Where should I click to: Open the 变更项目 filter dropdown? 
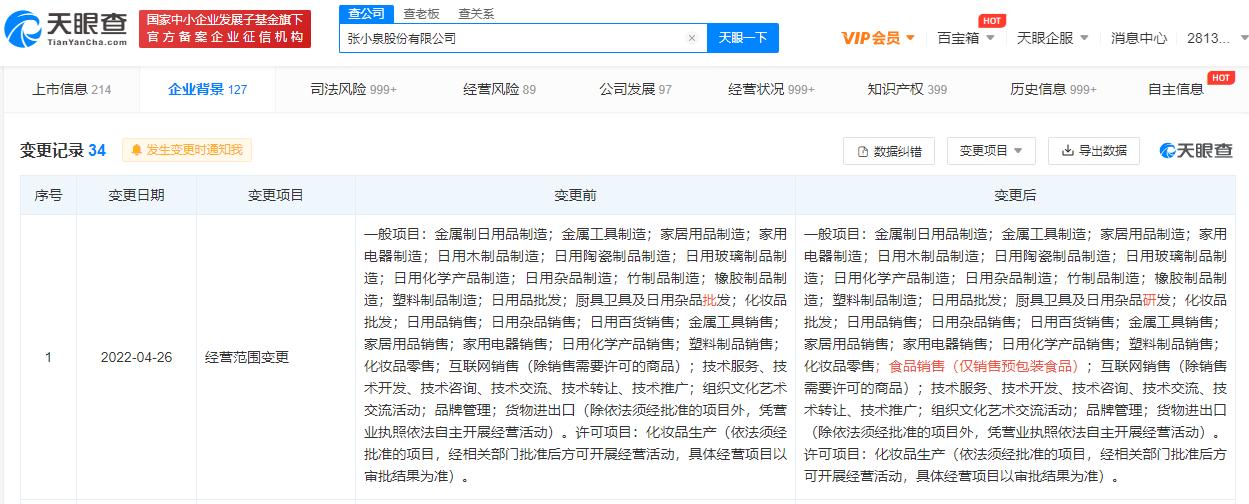[x=991, y=151]
